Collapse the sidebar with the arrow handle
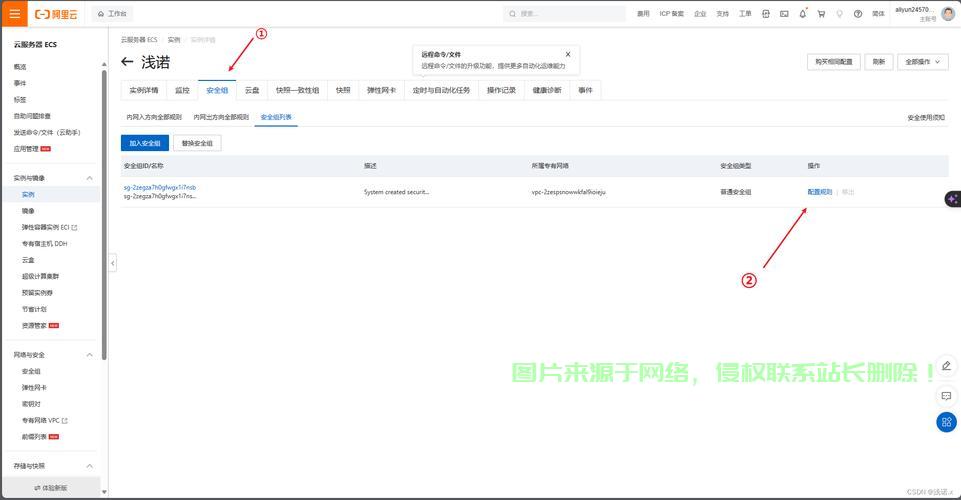The image size is (961, 500). pyautogui.click(x=113, y=263)
